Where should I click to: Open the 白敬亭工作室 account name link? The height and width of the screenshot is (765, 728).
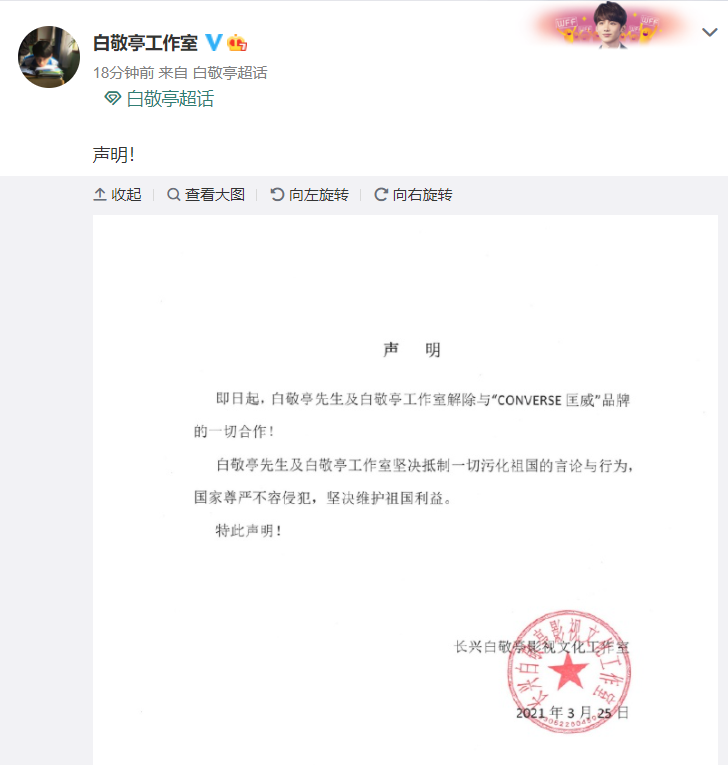pos(145,43)
